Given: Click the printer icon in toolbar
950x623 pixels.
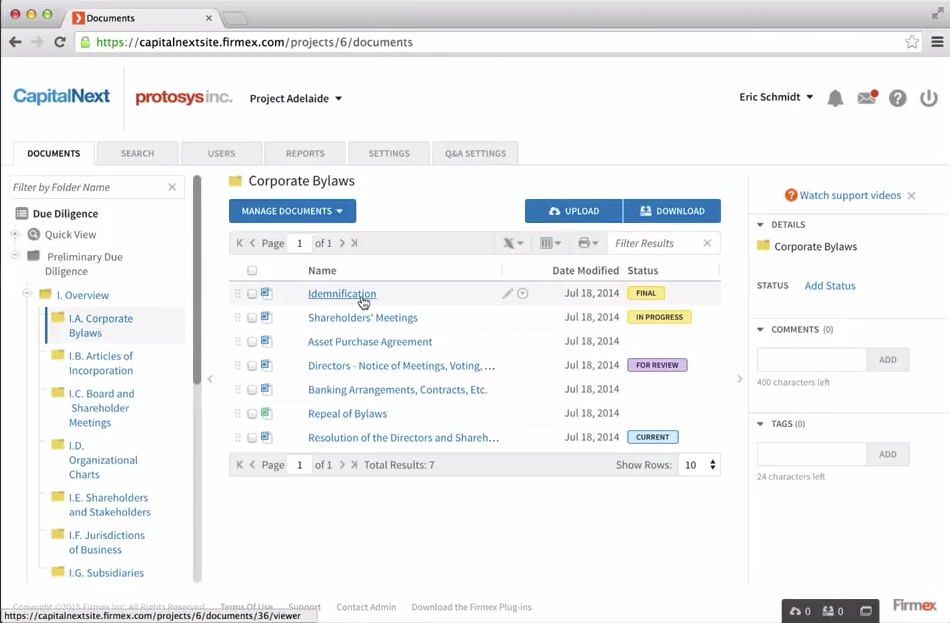Looking at the screenshot, I should click(x=588, y=243).
